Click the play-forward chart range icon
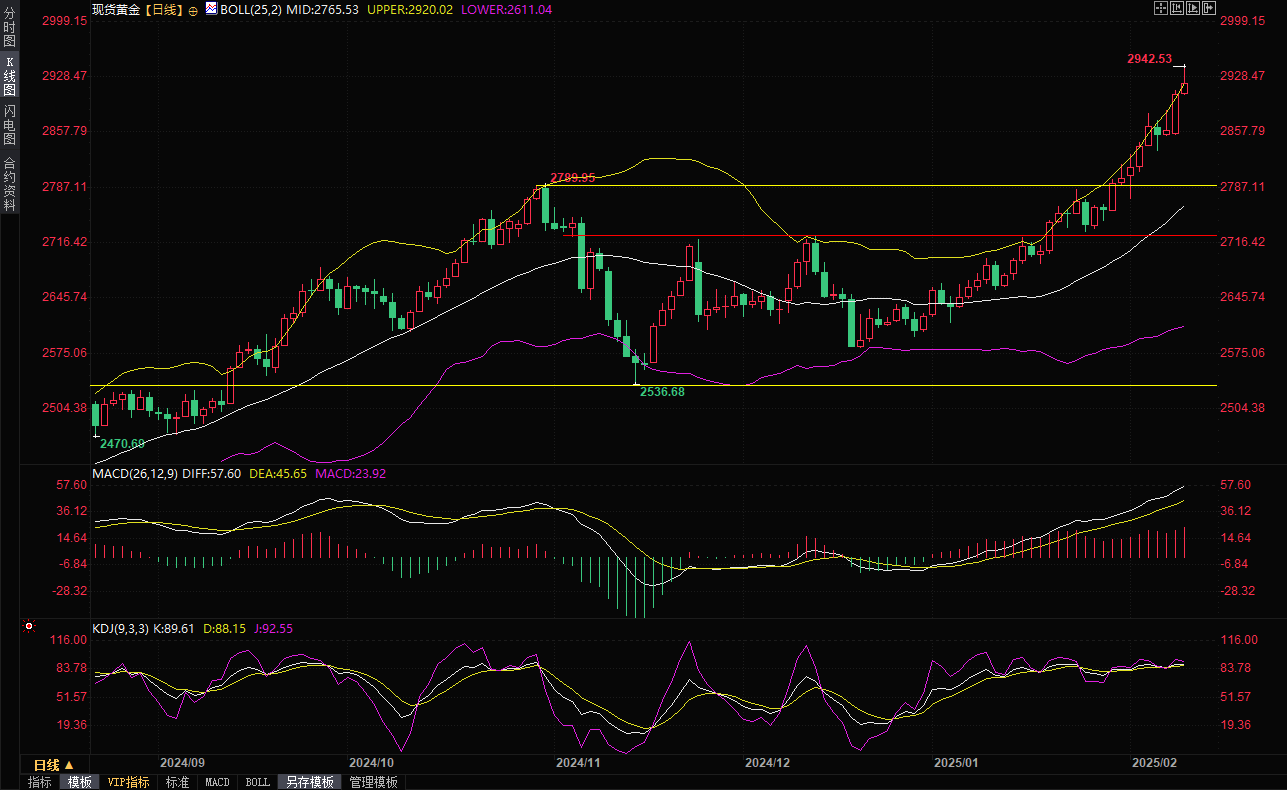The width and height of the screenshot is (1287, 790). click(1193, 8)
